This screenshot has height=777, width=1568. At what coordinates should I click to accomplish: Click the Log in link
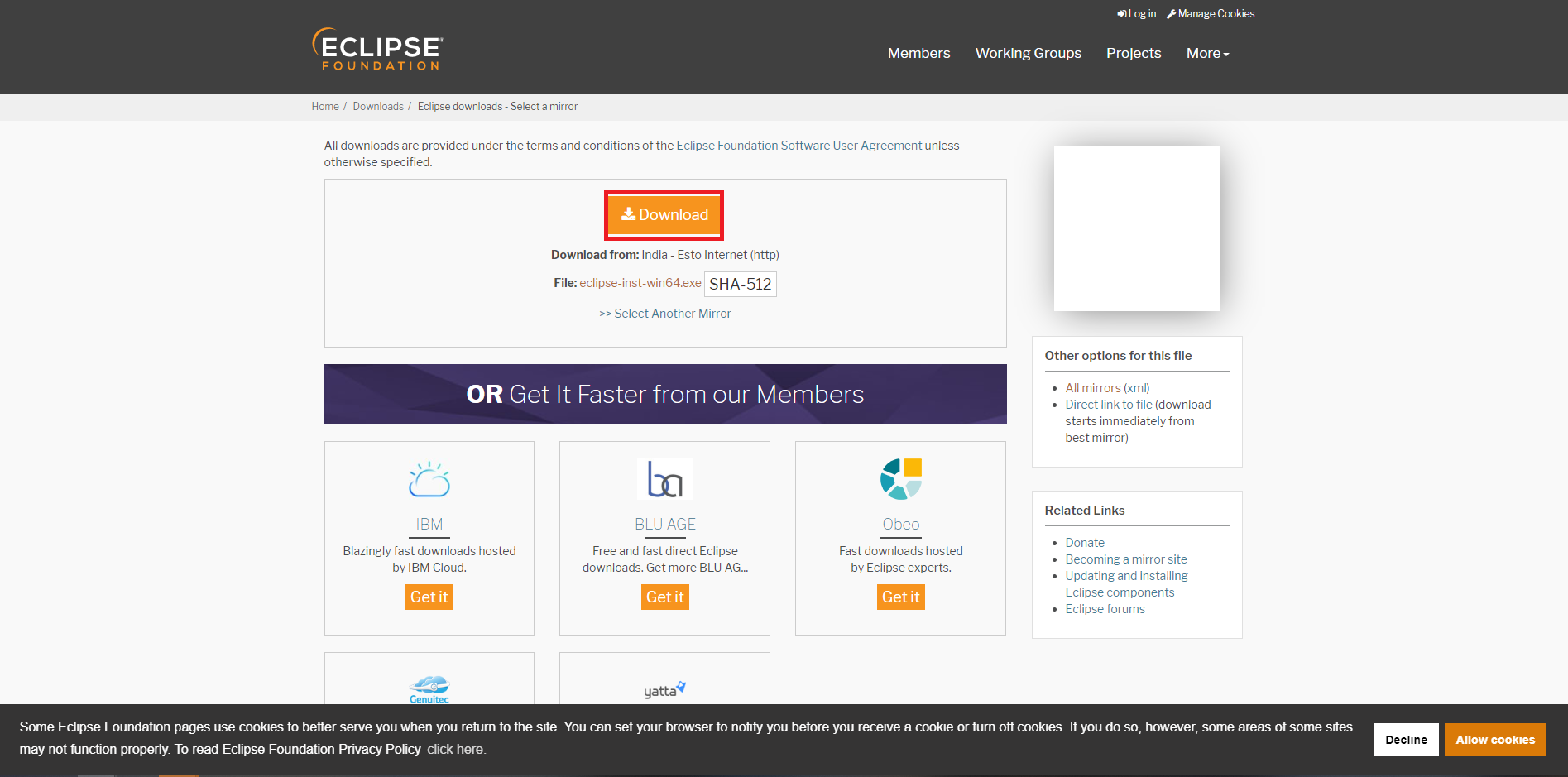(x=1137, y=14)
